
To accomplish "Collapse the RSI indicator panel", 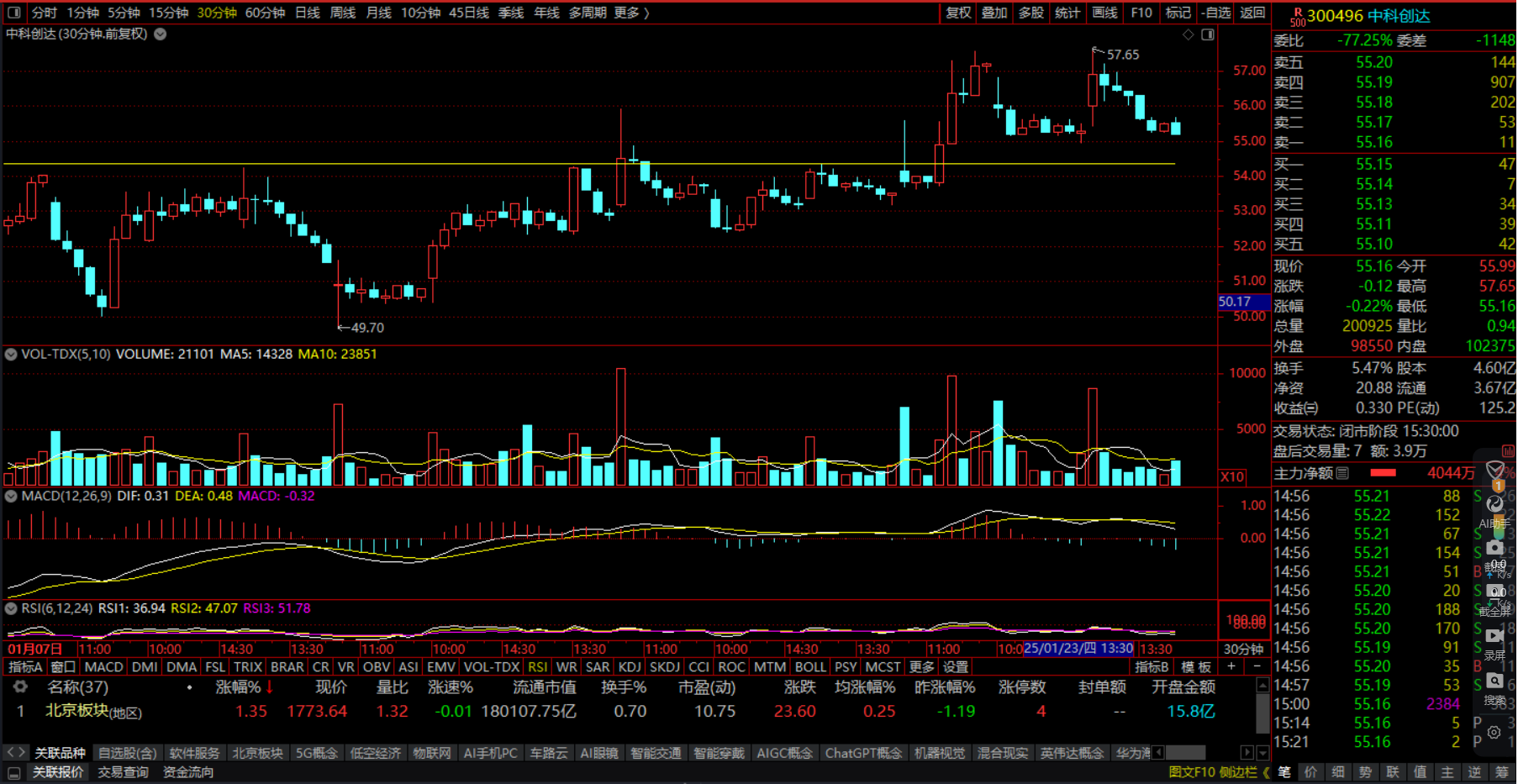I will click(x=11, y=608).
